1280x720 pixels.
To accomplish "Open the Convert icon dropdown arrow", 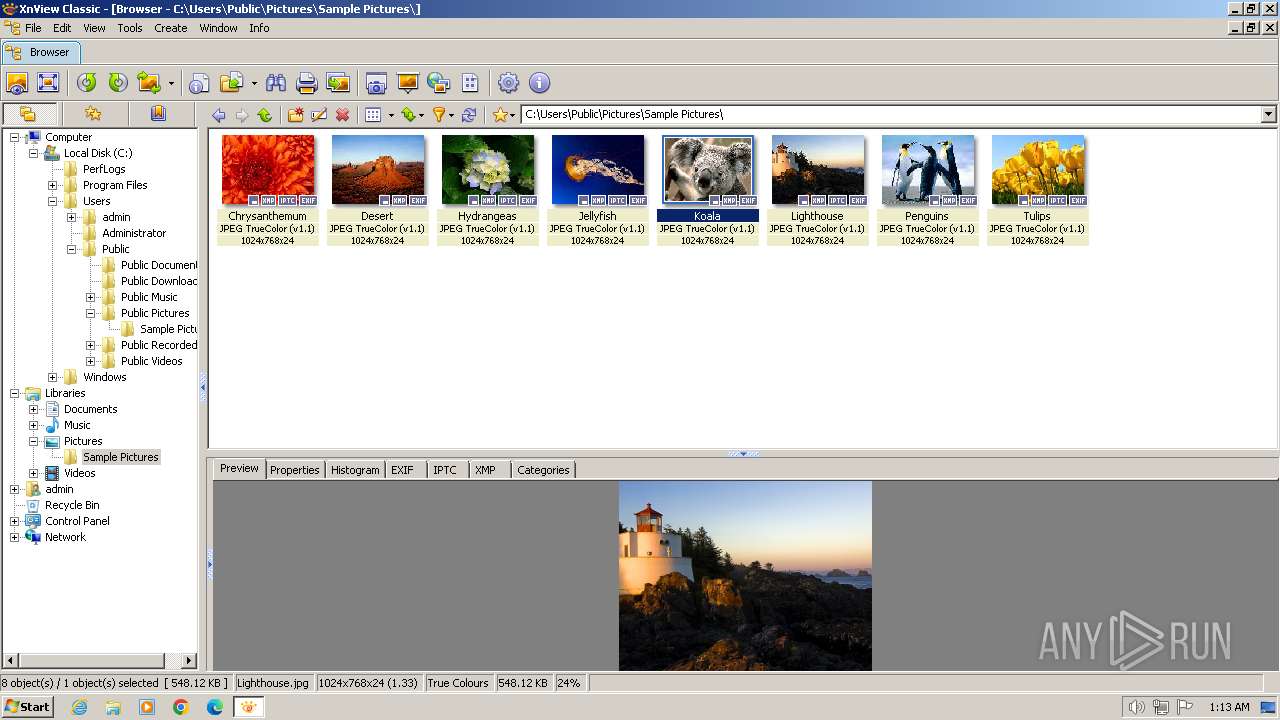I will click(x=254, y=84).
